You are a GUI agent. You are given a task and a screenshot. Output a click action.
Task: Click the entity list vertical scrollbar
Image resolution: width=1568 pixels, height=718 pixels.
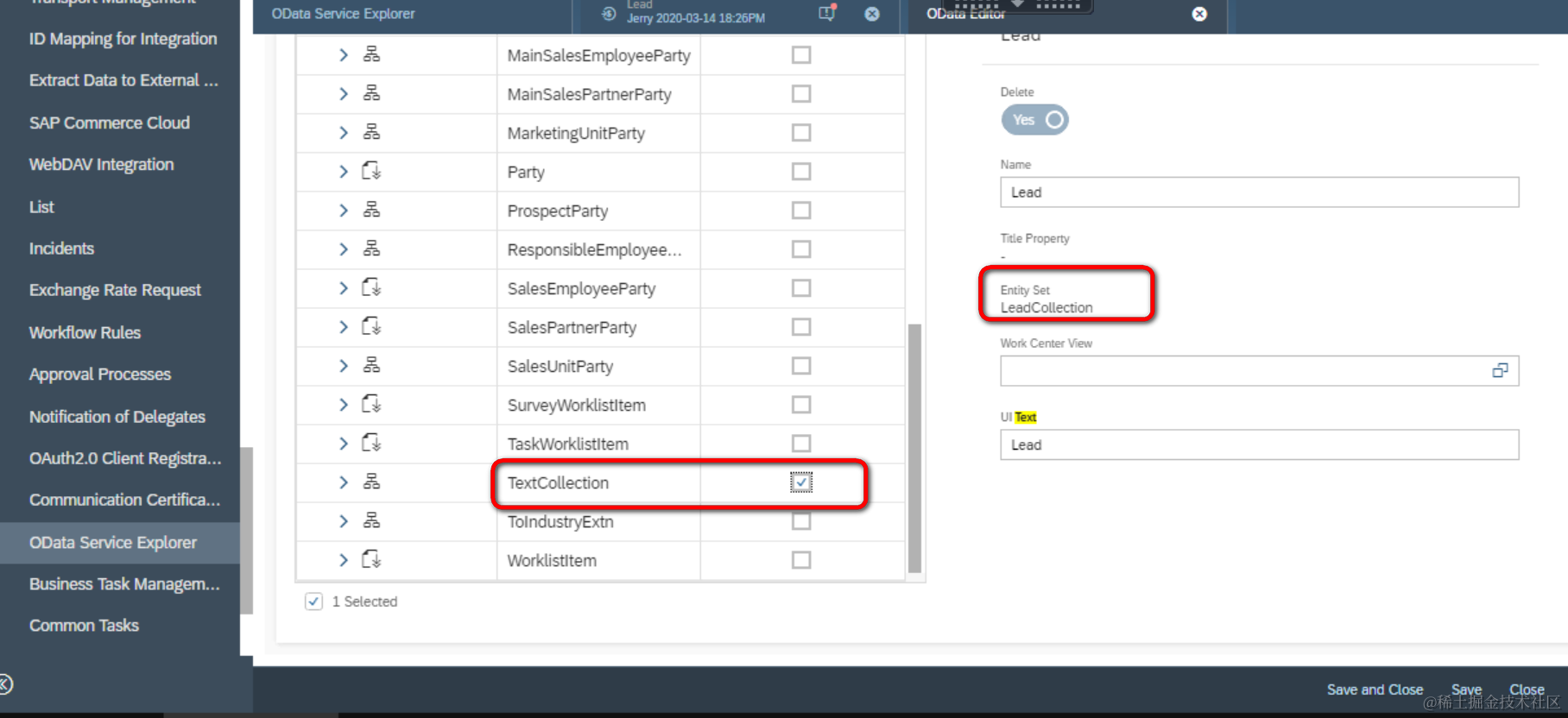pos(914,448)
